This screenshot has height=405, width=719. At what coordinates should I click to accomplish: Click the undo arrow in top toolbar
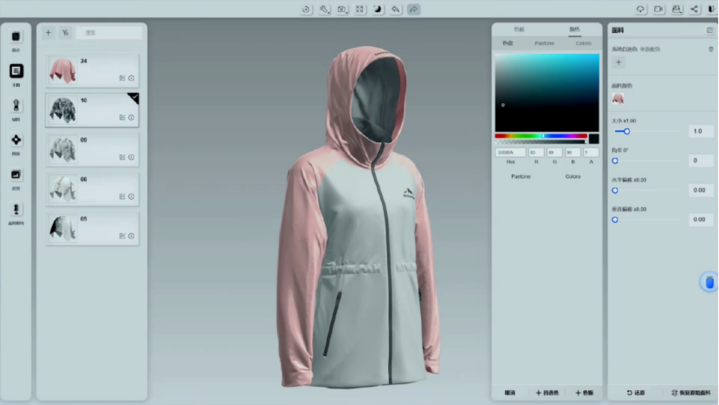tap(396, 9)
